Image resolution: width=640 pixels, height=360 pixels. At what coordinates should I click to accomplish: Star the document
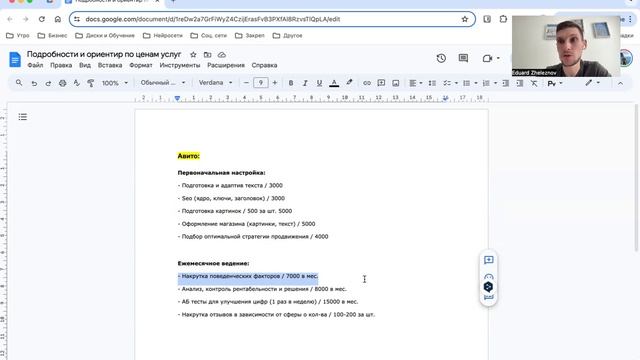pyautogui.click(x=193, y=54)
